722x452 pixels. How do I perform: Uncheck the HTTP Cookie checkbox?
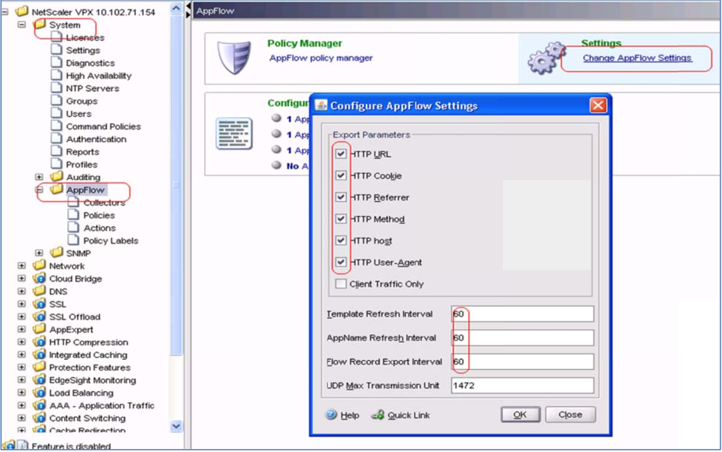point(341,175)
